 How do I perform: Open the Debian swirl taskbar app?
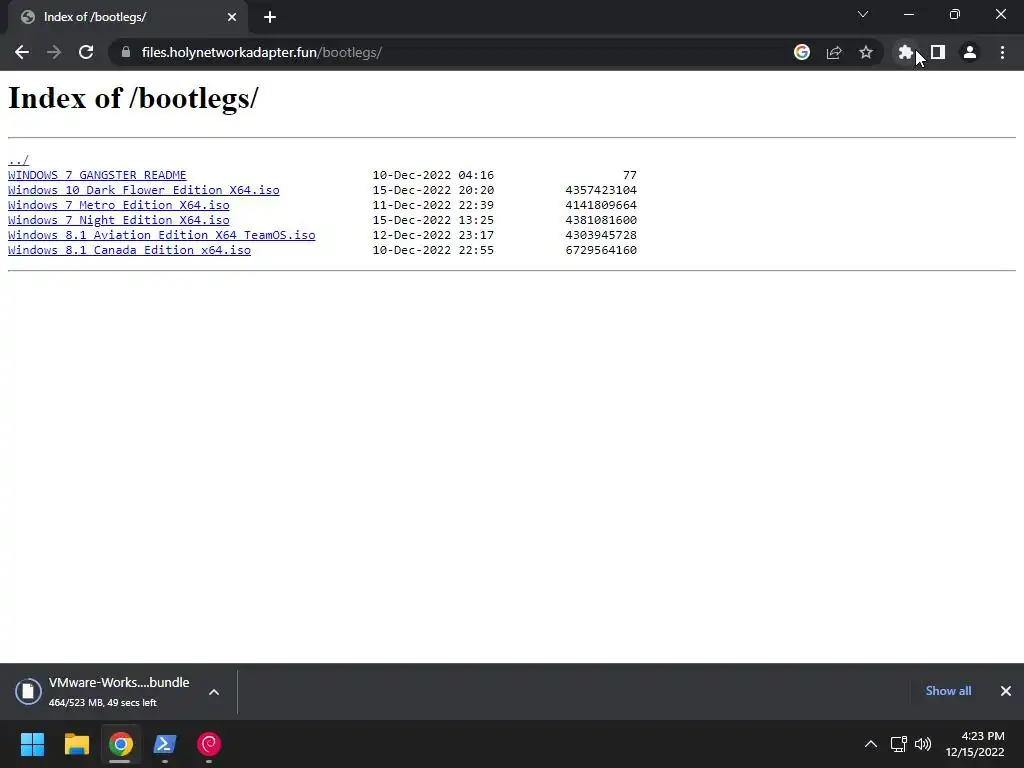click(x=209, y=744)
